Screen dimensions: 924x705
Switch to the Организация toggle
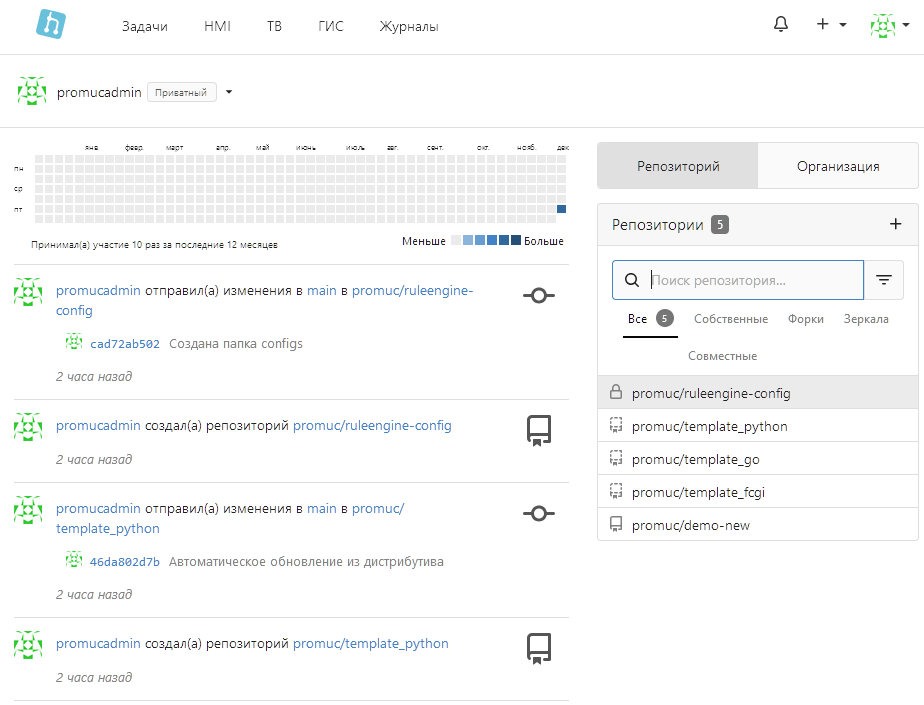point(838,166)
